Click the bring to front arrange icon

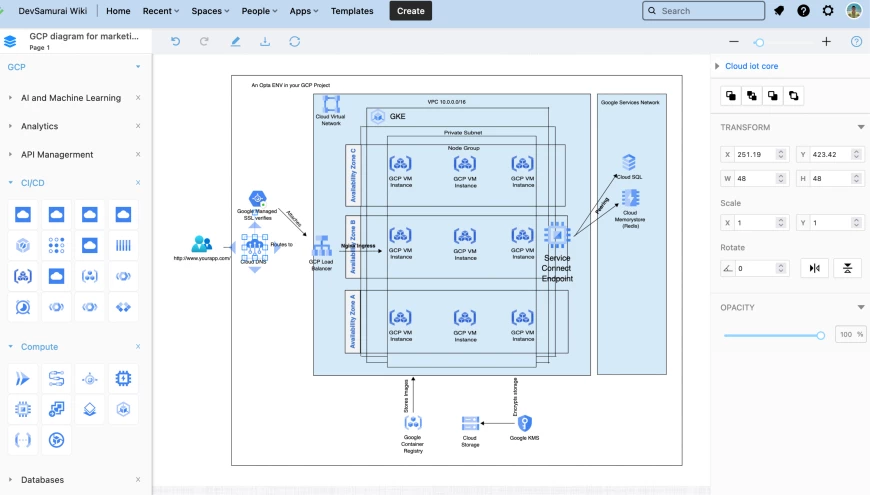731,95
